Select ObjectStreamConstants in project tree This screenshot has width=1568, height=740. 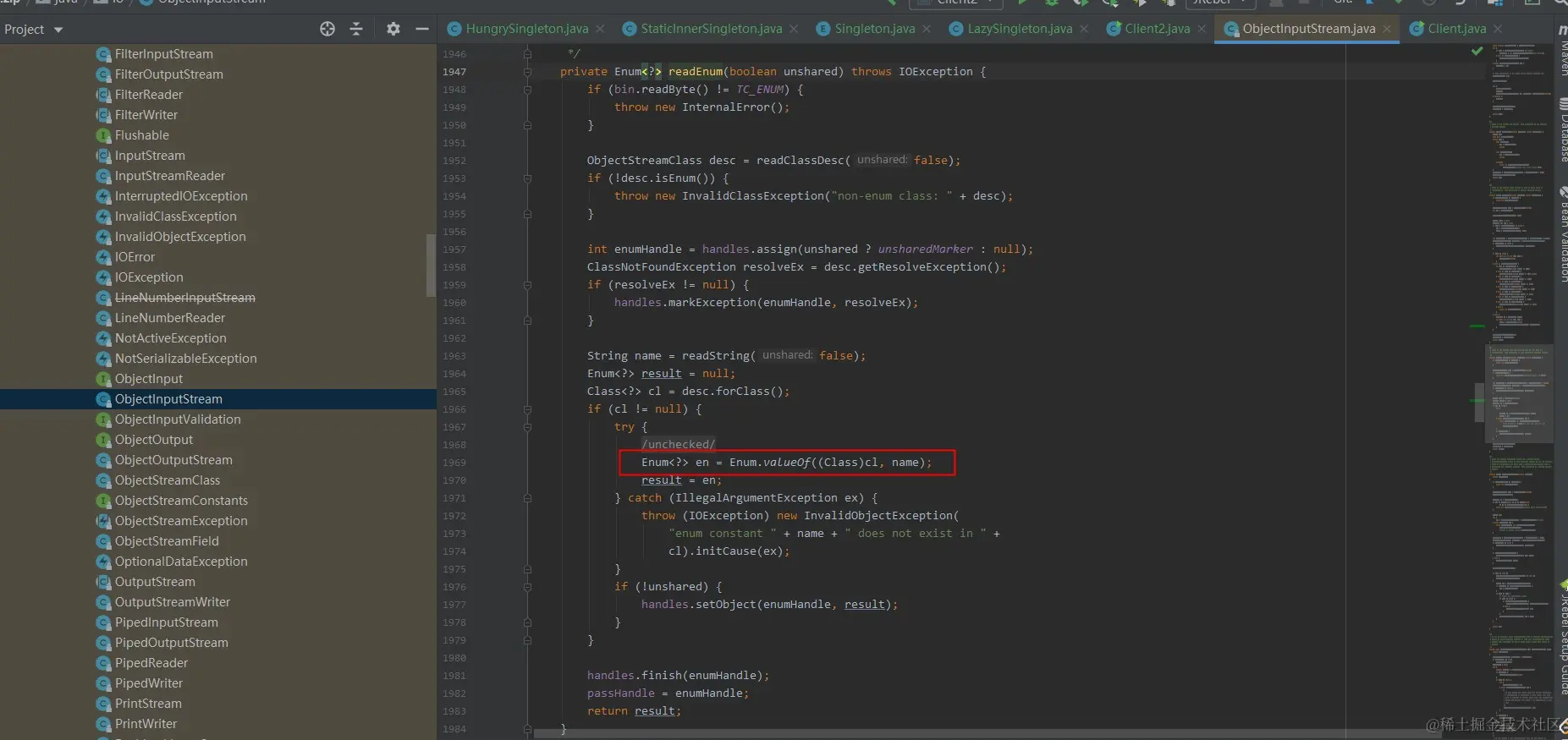pos(181,501)
